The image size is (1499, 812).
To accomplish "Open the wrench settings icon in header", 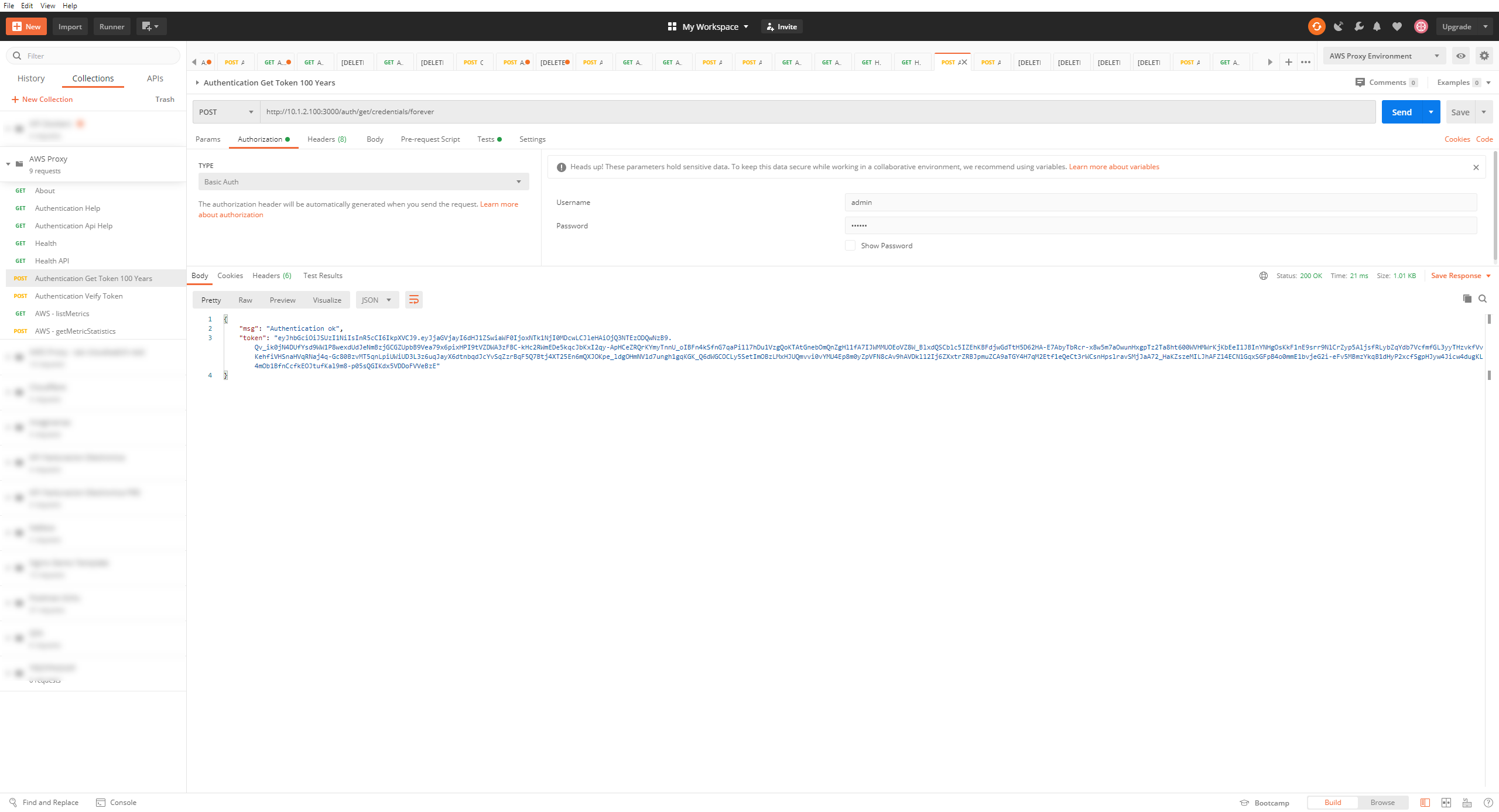I will (x=1358, y=26).
